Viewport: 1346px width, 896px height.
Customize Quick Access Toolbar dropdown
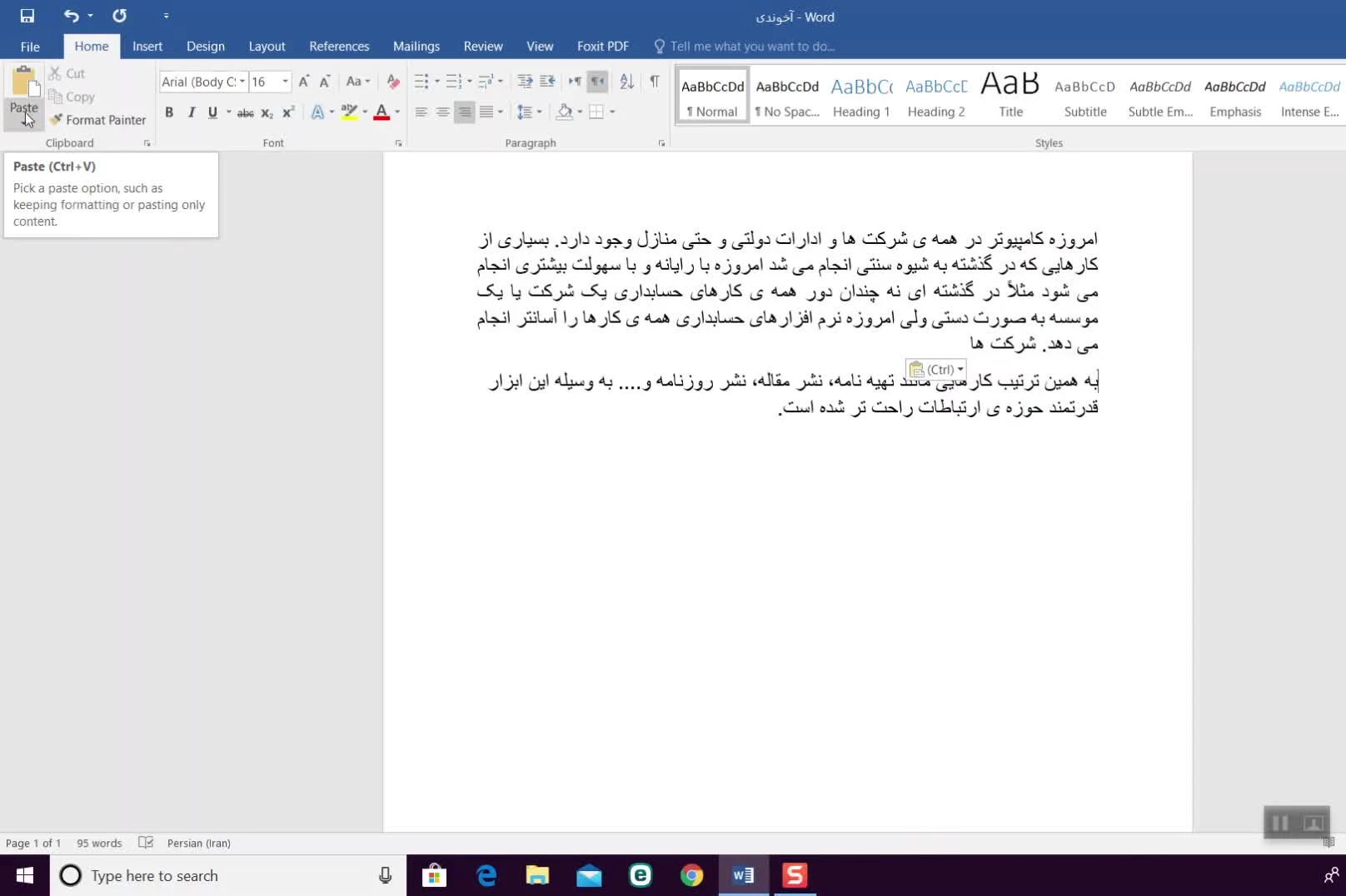click(166, 16)
